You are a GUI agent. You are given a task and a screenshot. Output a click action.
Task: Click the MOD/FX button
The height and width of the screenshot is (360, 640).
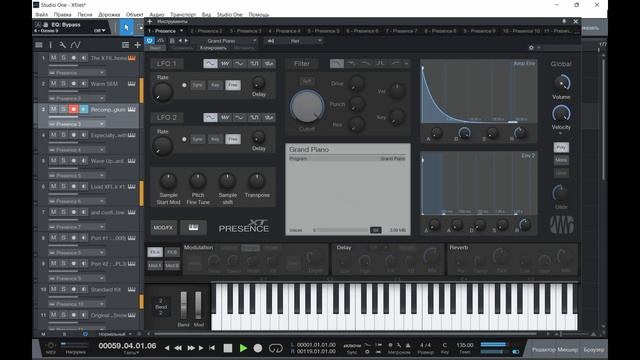[x=163, y=228]
